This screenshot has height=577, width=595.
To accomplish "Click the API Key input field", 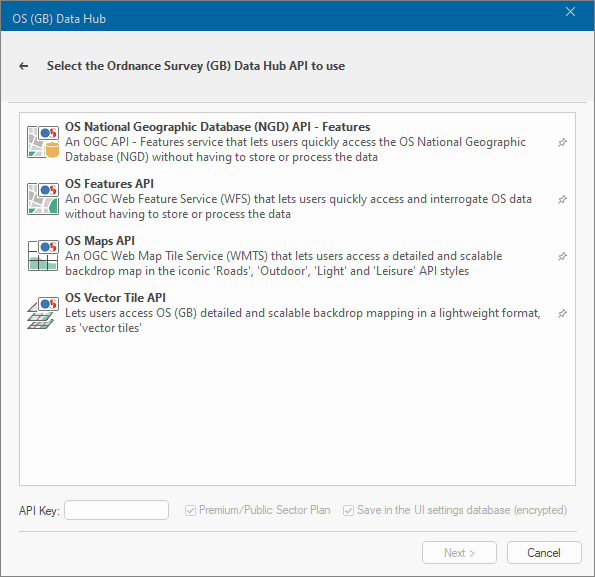I will tap(116, 510).
